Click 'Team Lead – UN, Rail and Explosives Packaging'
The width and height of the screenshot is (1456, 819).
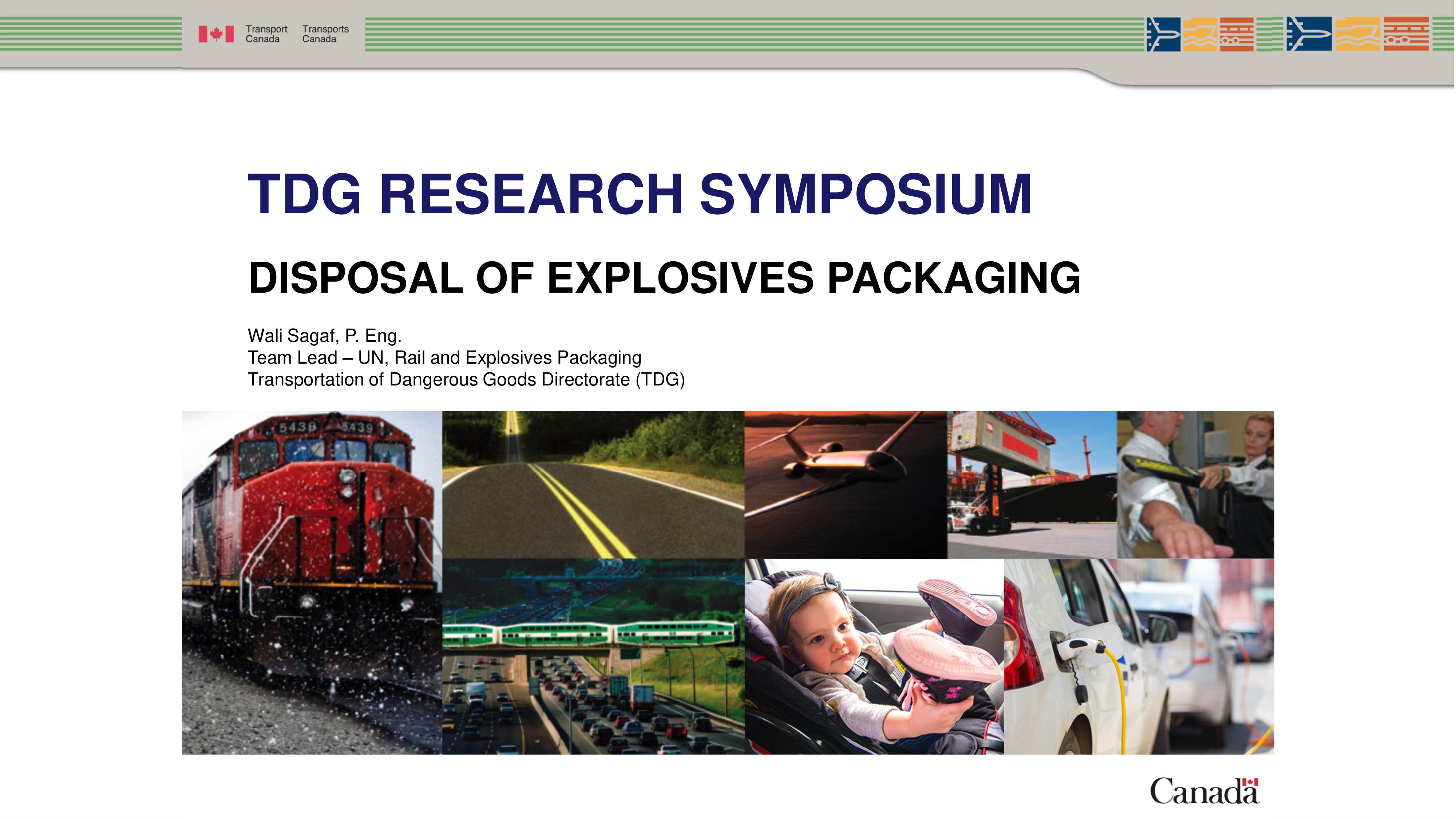click(x=444, y=357)
